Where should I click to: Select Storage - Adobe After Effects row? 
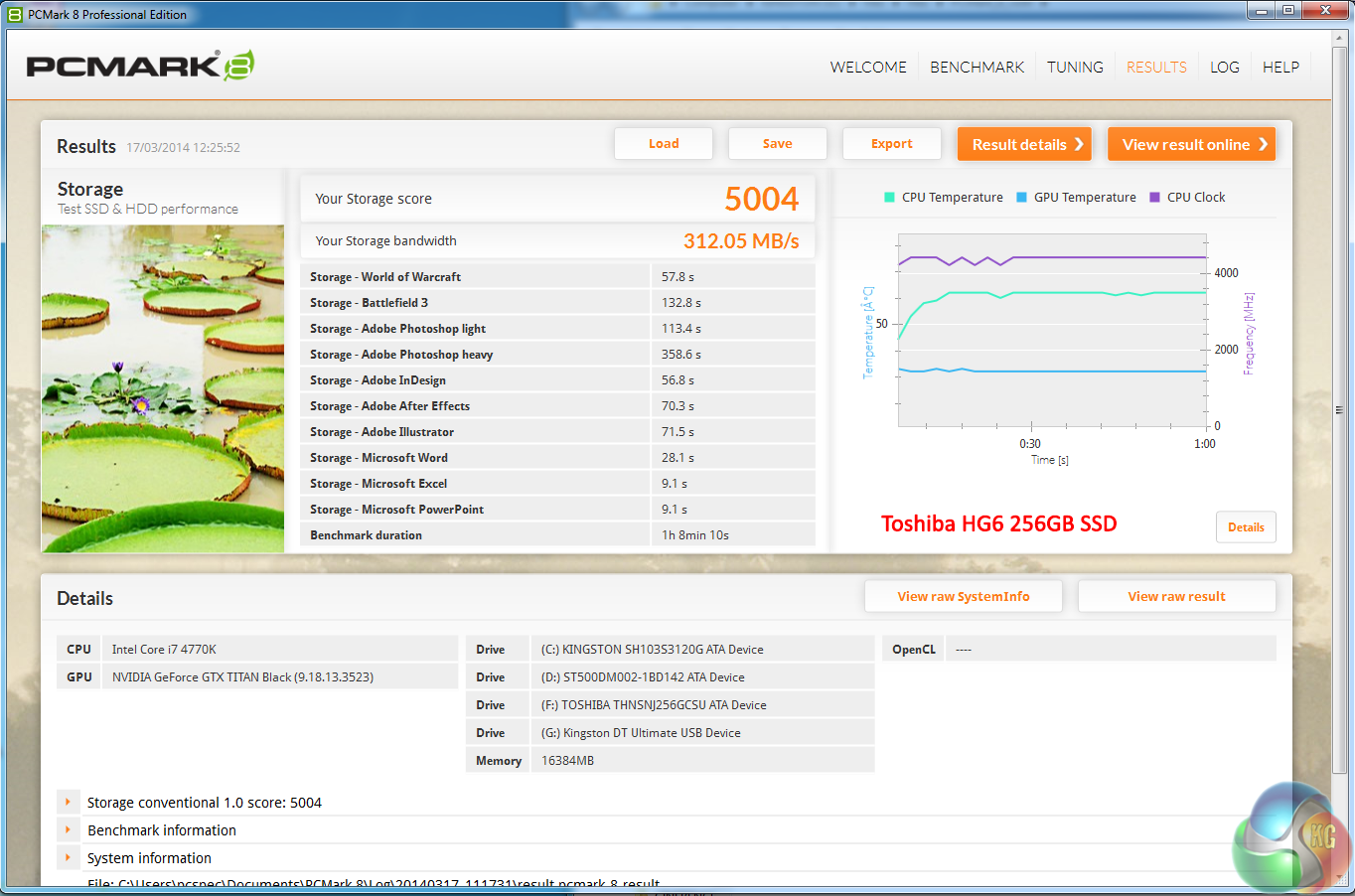coord(557,406)
